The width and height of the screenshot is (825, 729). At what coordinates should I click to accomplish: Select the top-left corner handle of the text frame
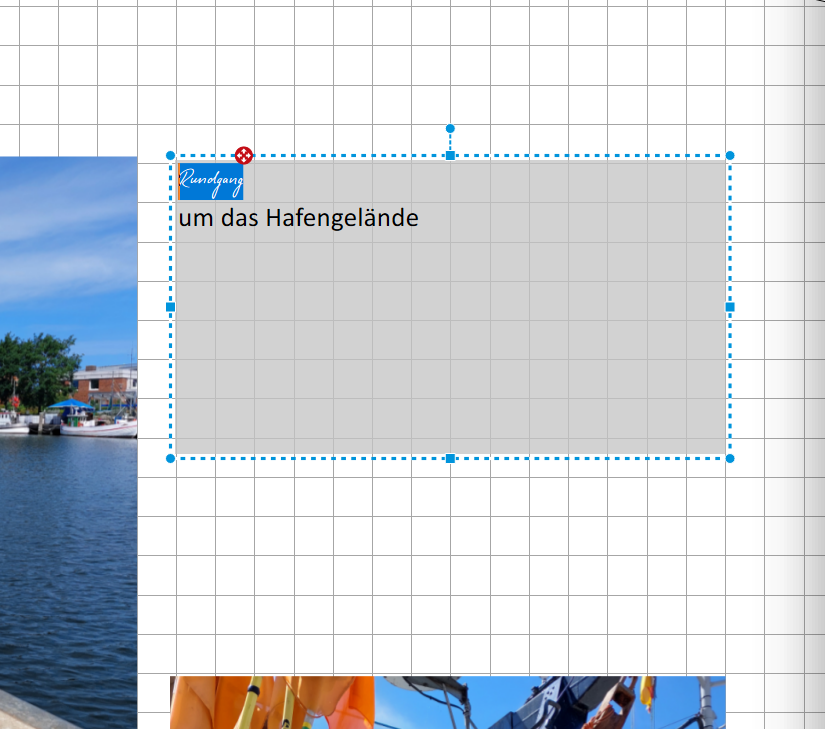coord(170,155)
